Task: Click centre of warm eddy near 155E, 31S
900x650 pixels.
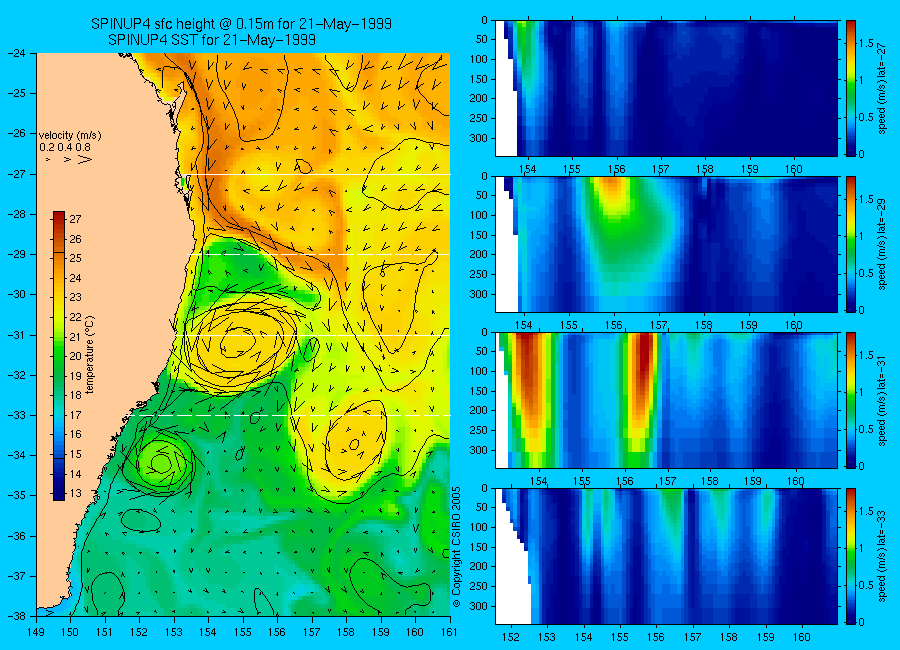Action: coord(238,343)
